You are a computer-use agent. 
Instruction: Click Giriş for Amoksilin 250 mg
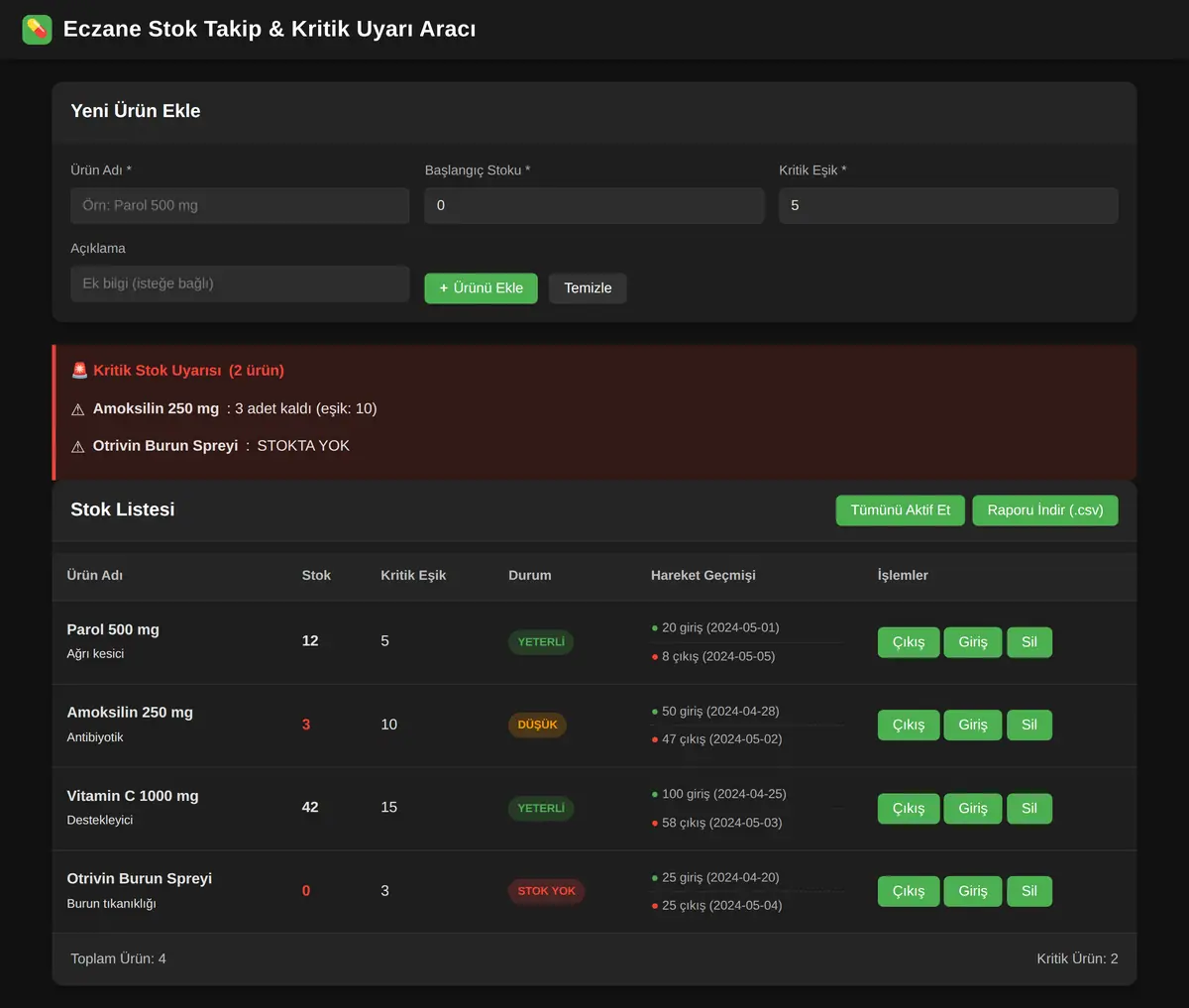tap(973, 725)
